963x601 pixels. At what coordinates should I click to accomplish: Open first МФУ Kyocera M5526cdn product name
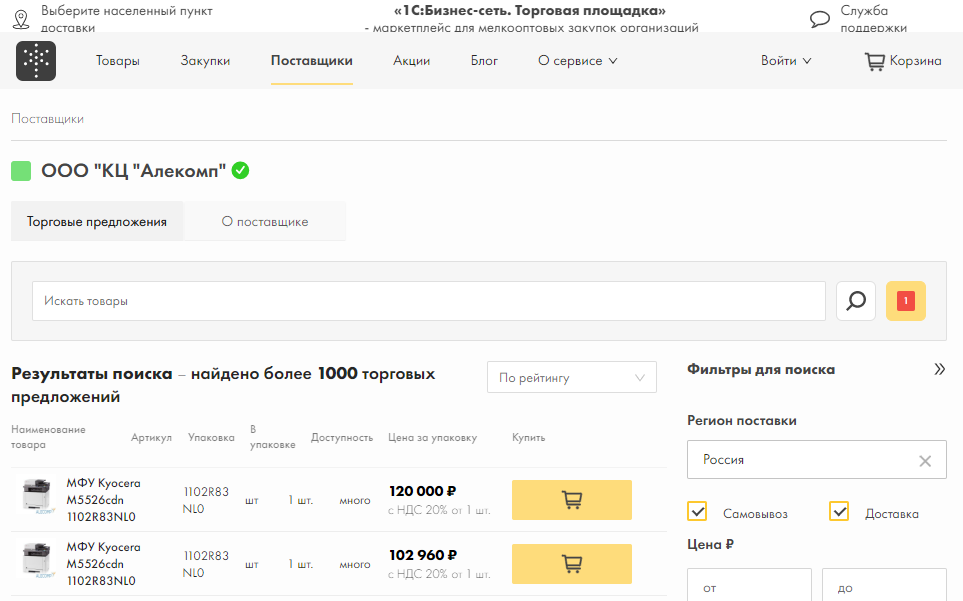(103, 500)
